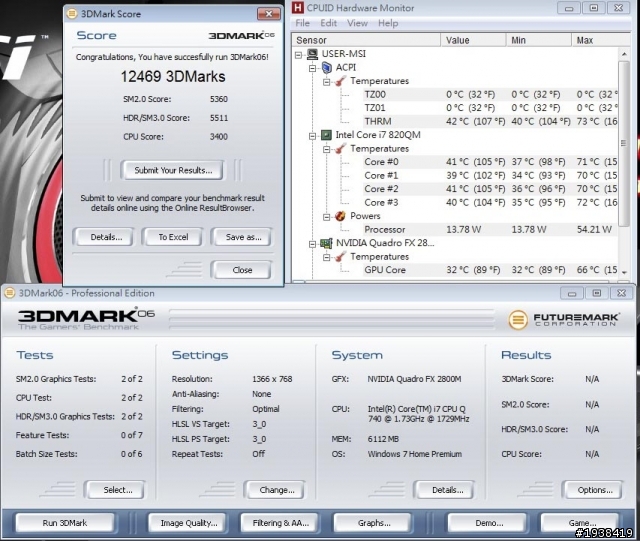The image size is (640, 541).
Task: Click Save as button
Action: (x=242, y=237)
